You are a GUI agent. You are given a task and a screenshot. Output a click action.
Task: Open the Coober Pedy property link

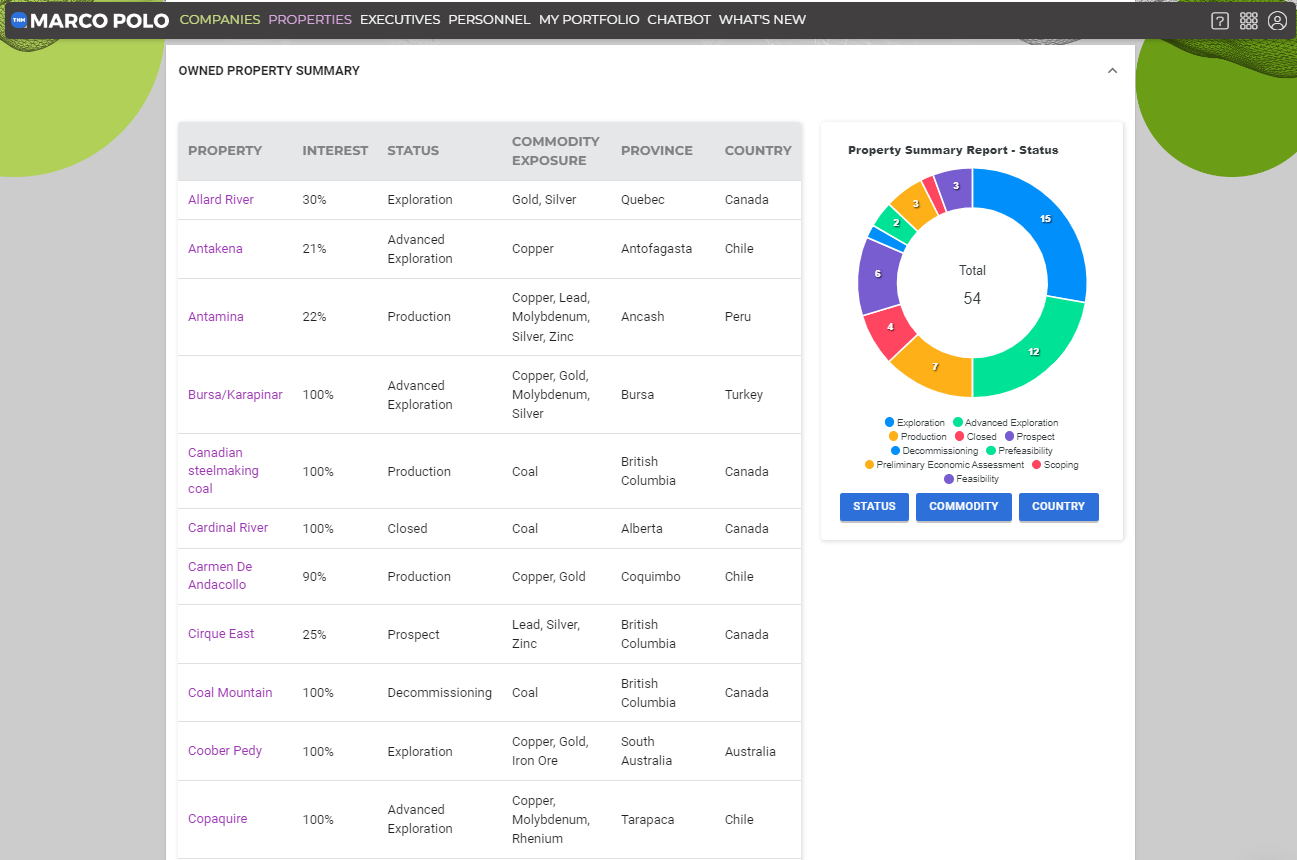(225, 751)
